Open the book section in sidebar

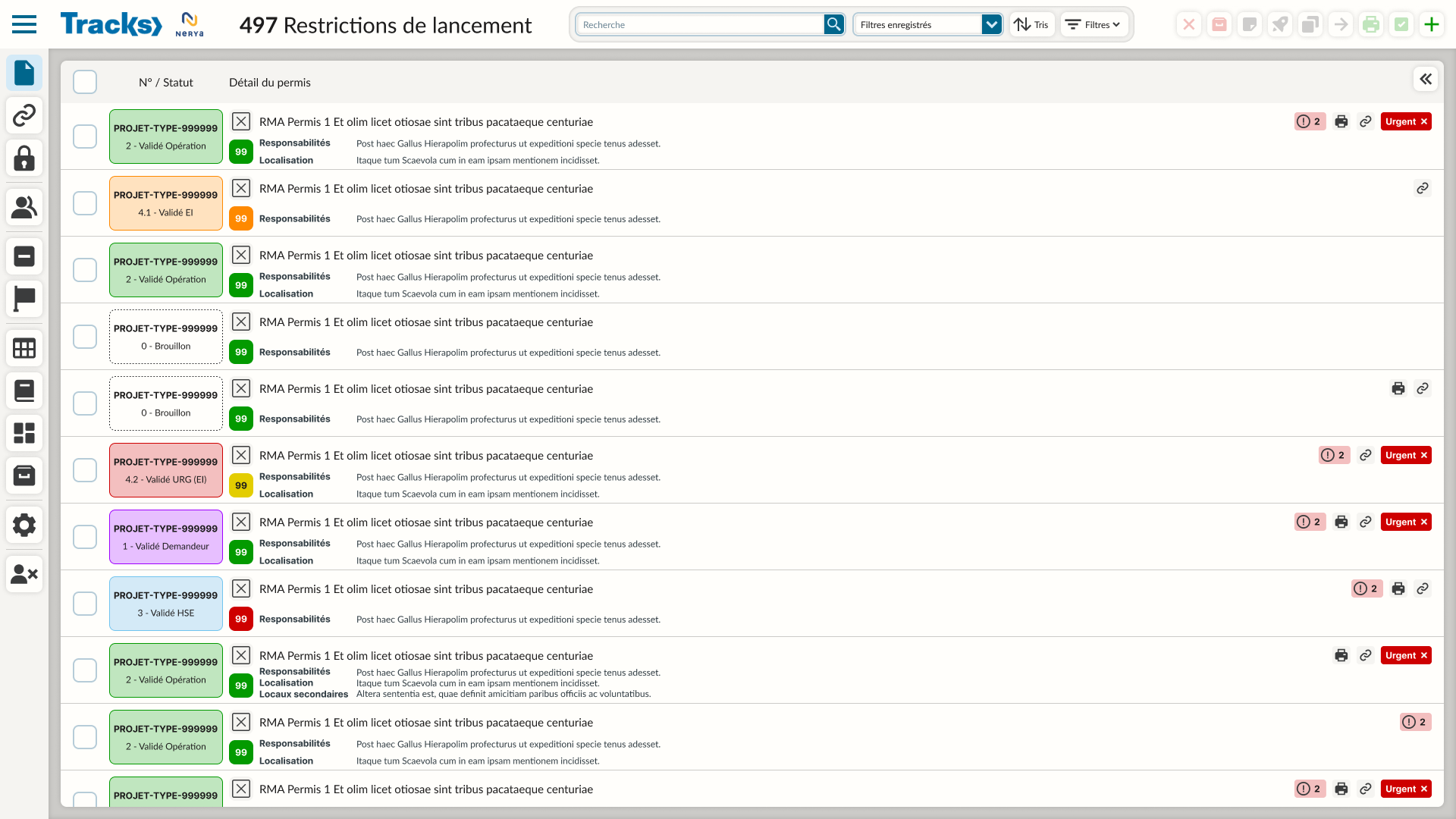click(x=24, y=391)
